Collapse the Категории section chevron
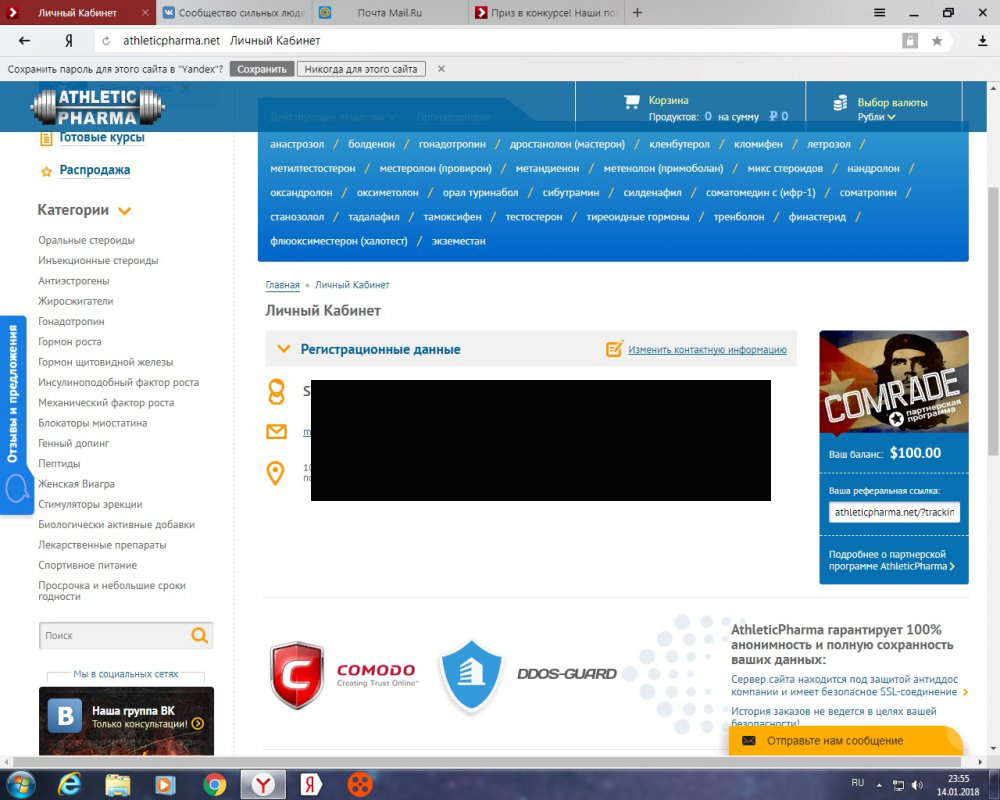This screenshot has width=1000, height=800. coord(125,211)
